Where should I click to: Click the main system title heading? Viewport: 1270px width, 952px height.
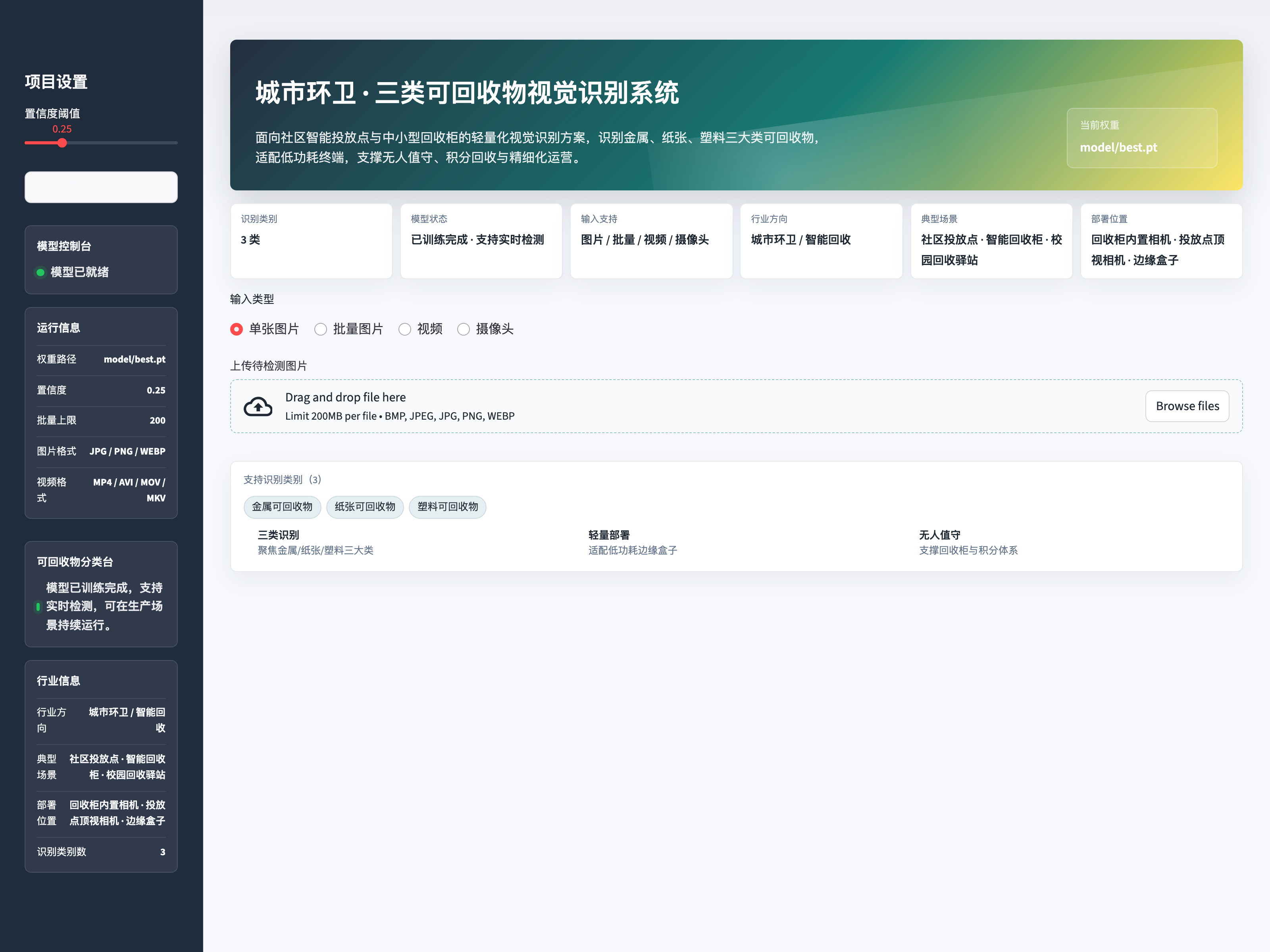pos(468,93)
